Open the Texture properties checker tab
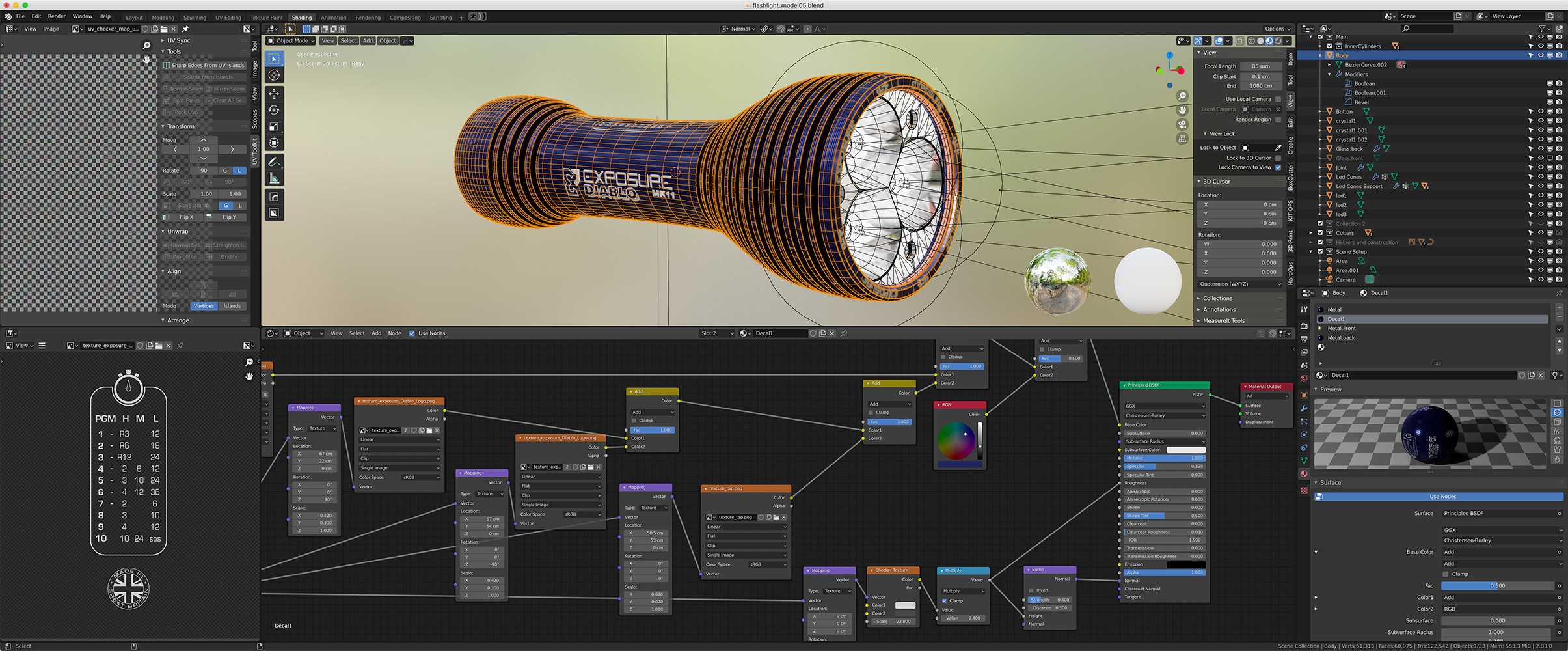 point(1304,490)
